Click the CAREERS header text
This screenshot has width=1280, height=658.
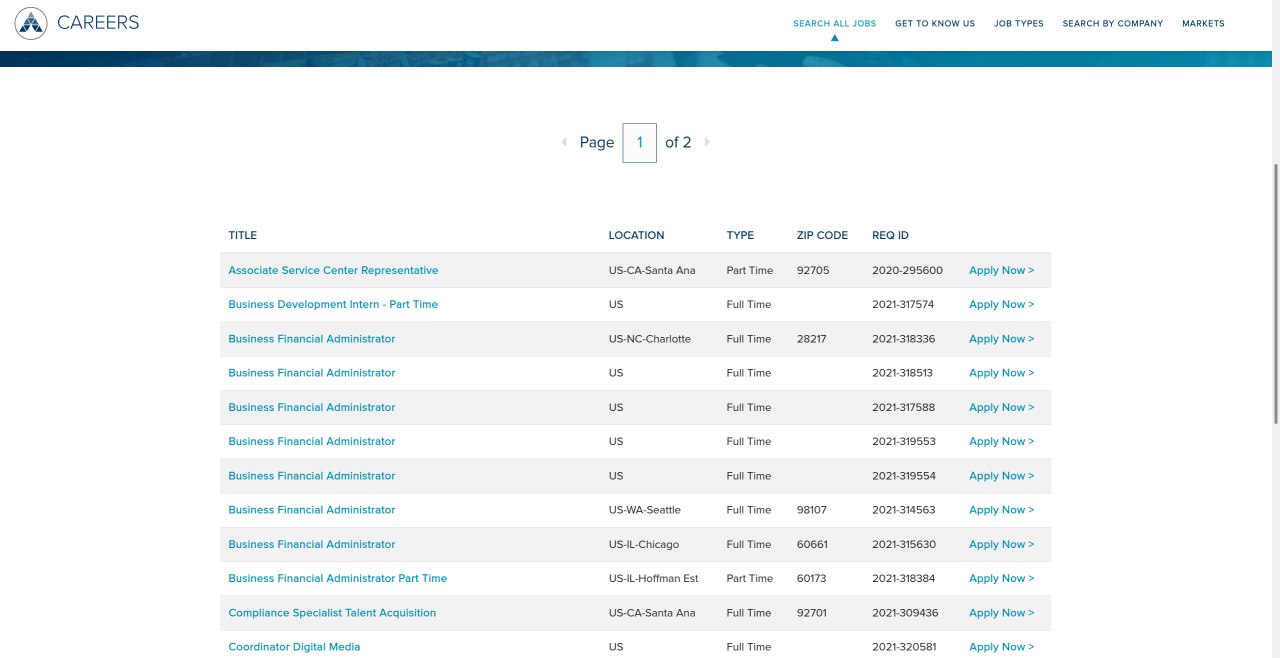coord(98,22)
